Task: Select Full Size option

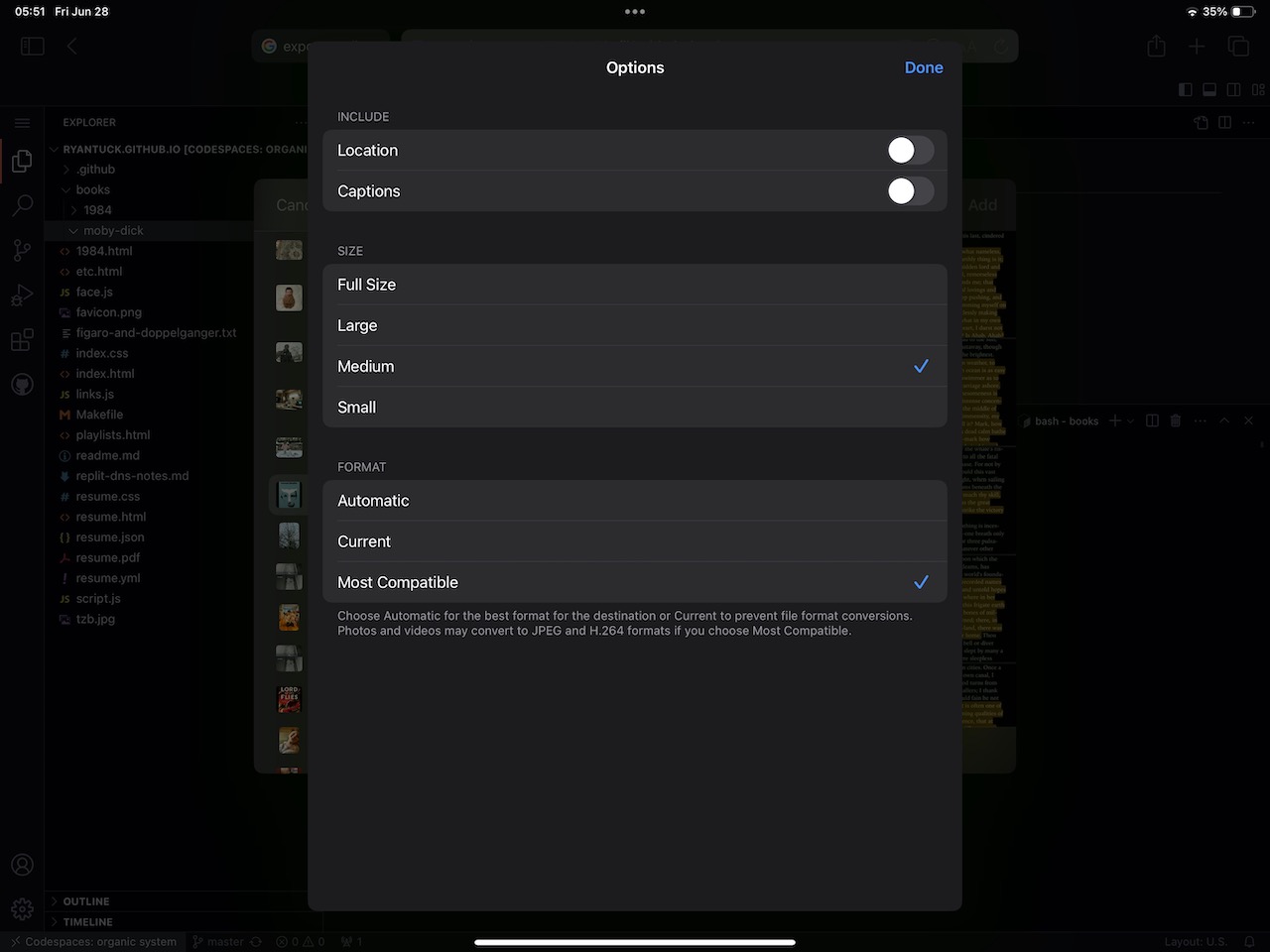Action: tap(634, 285)
